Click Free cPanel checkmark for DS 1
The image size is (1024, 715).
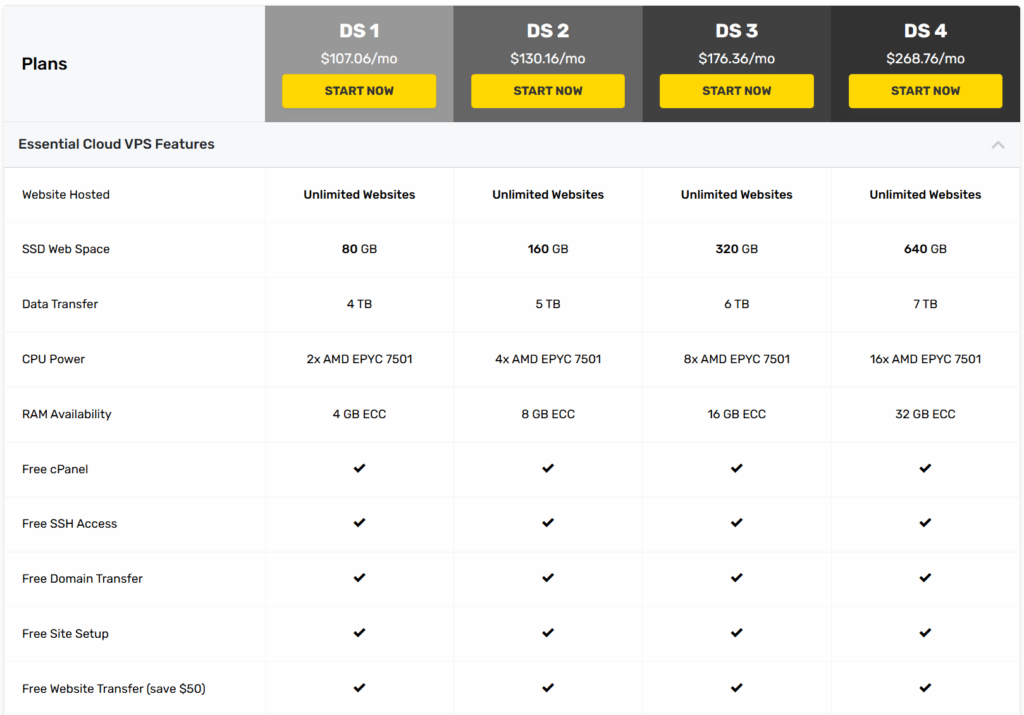[359, 468]
